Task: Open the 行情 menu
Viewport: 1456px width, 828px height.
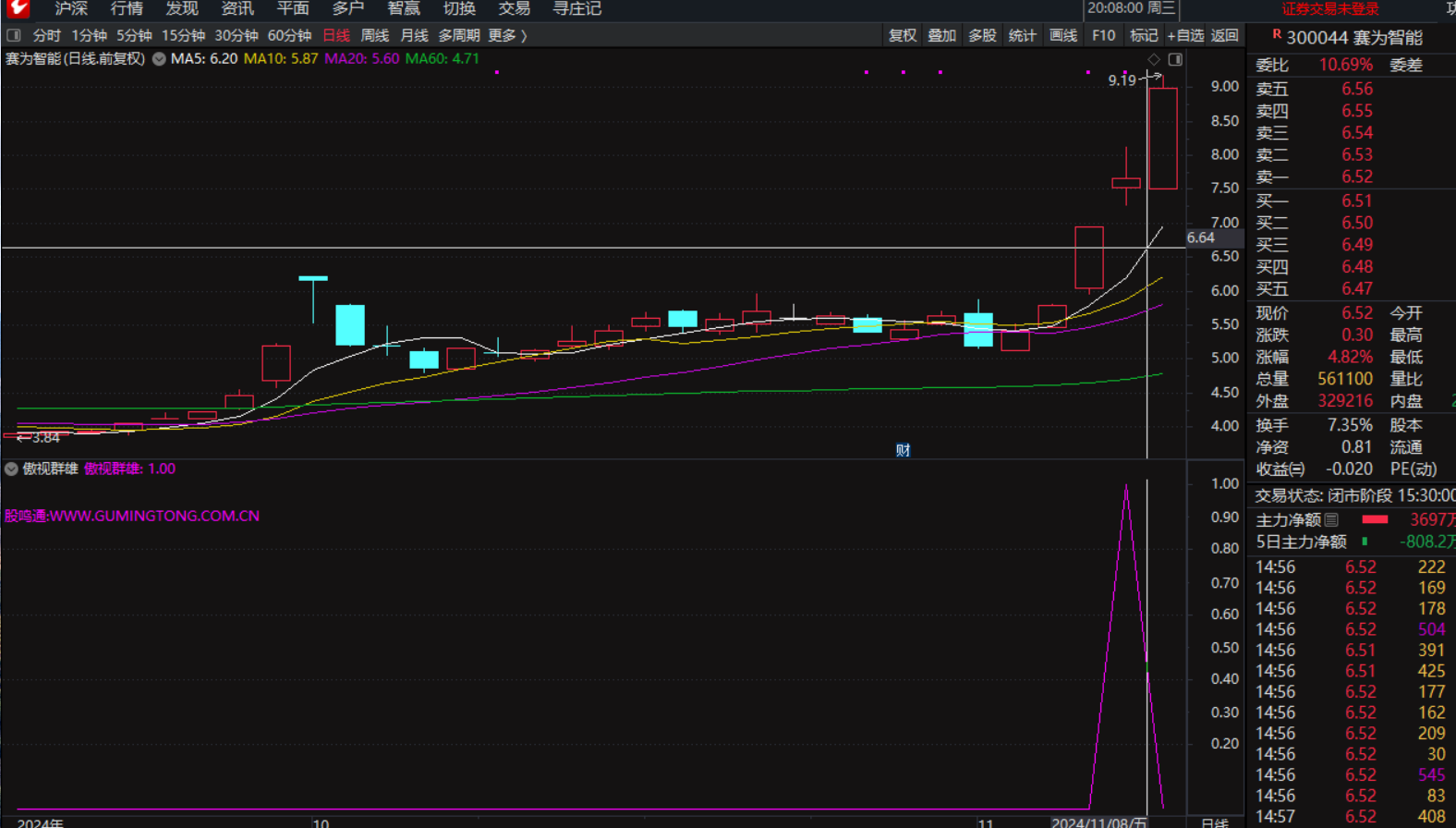Action: [127, 8]
